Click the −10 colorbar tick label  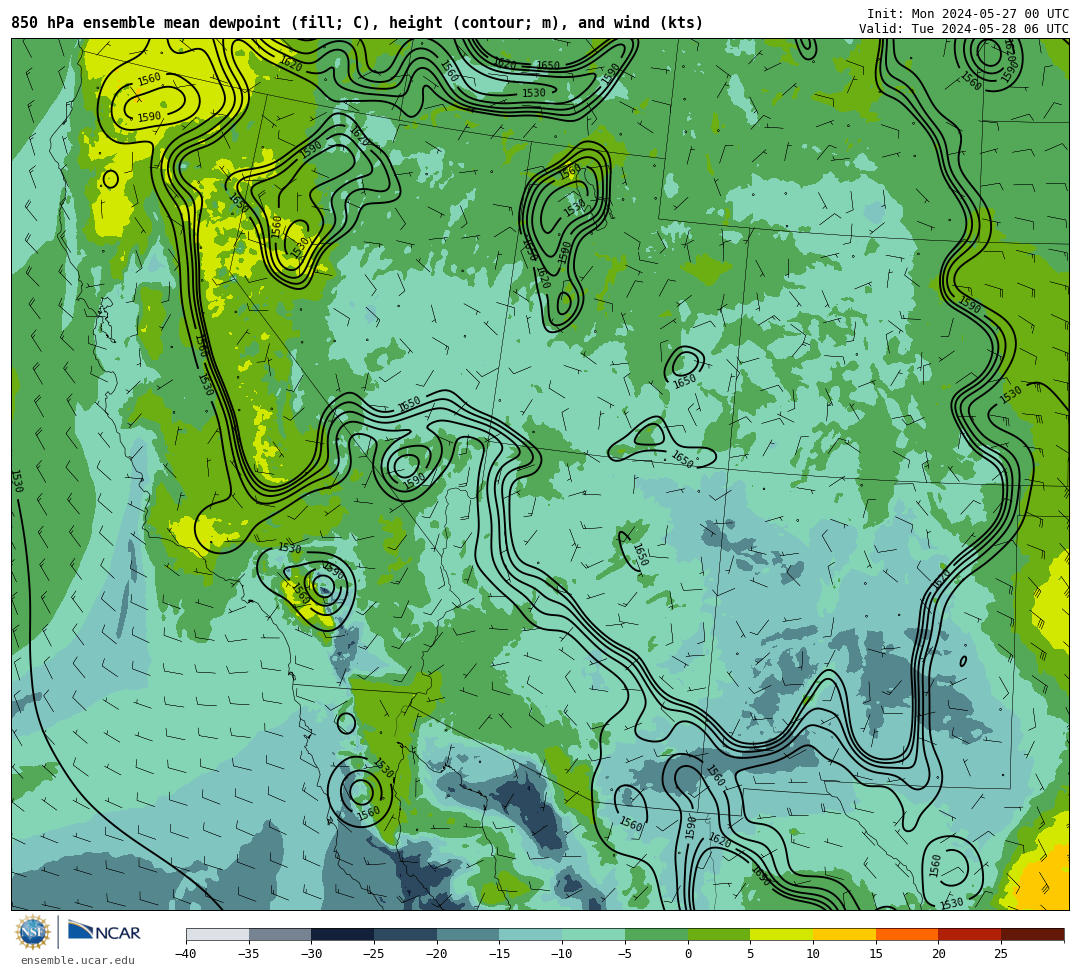[x=562, y=954]
